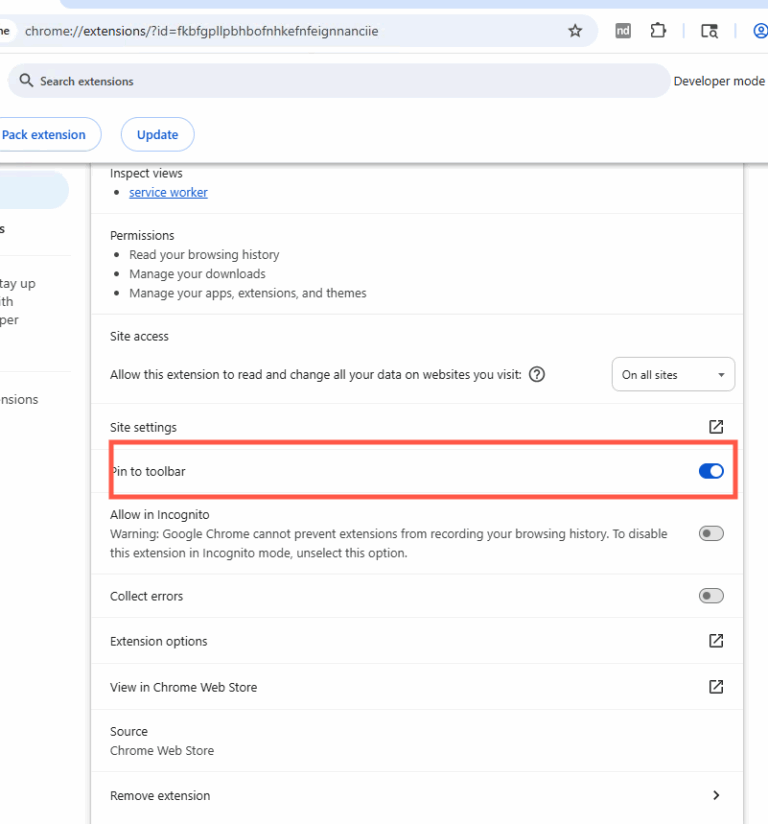Click Developer mode in the header
The width and height of the screenshot is (768, 824).
click(719, 81)
